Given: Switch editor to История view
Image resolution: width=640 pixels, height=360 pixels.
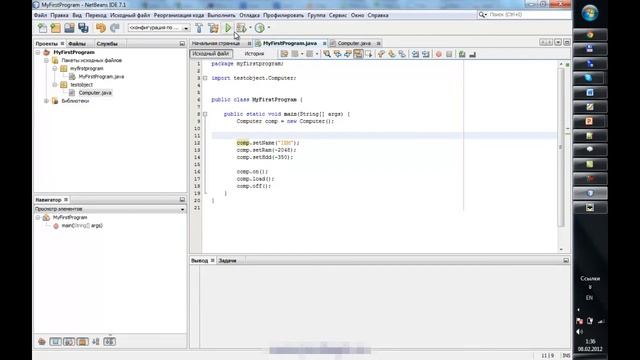Looking at the screenshot, I should (254, 54).
